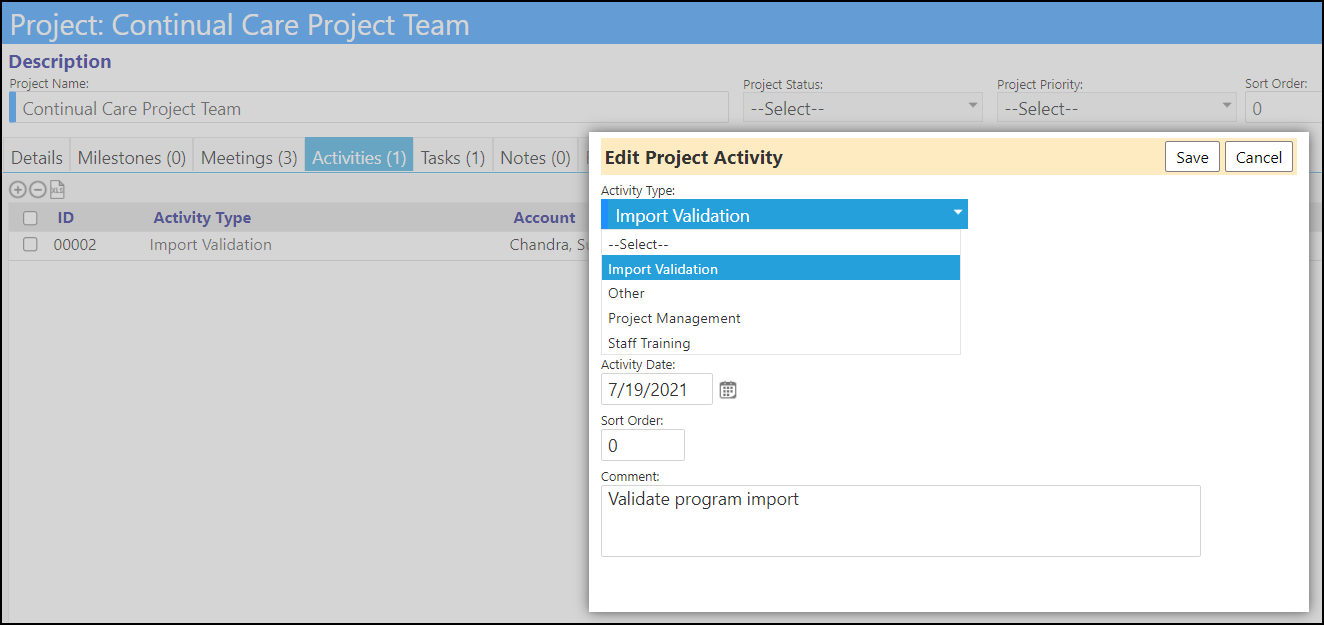Select the Activities (1) tab
The image size is (1324, 625).
(359, 157)
